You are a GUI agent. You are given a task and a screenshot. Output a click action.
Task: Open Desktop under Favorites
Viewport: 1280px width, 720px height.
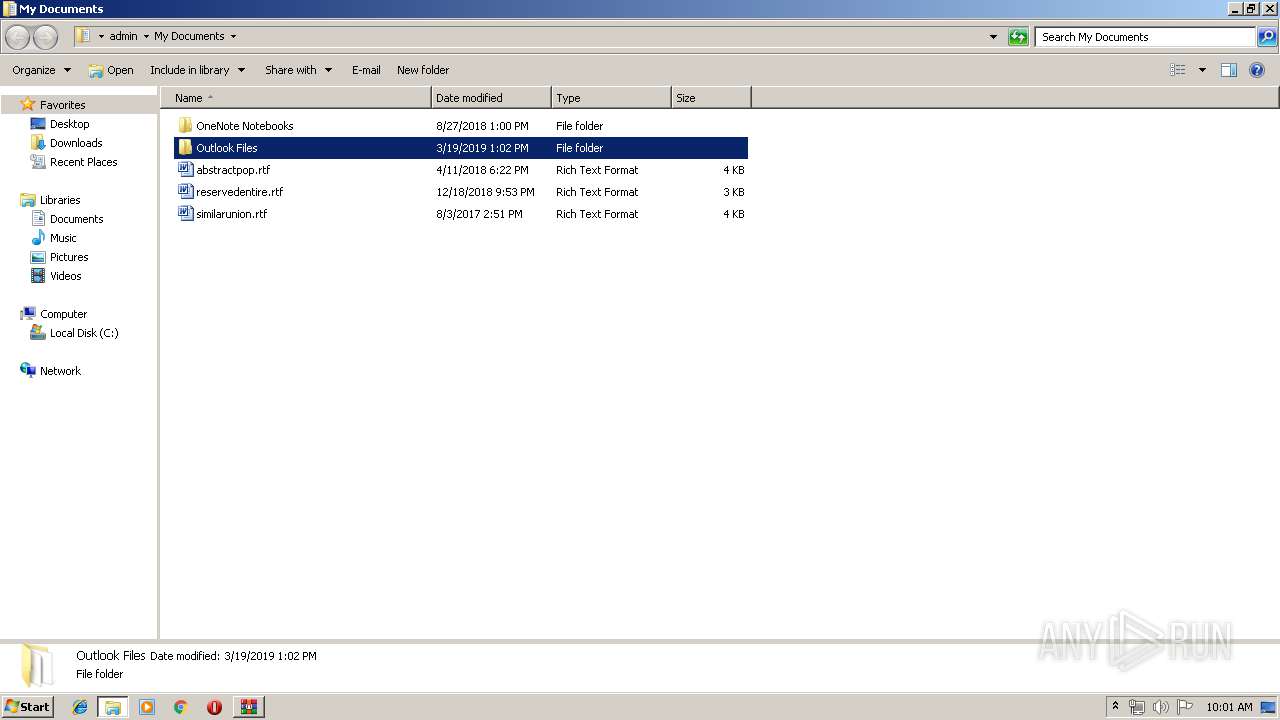pos(69,124)
